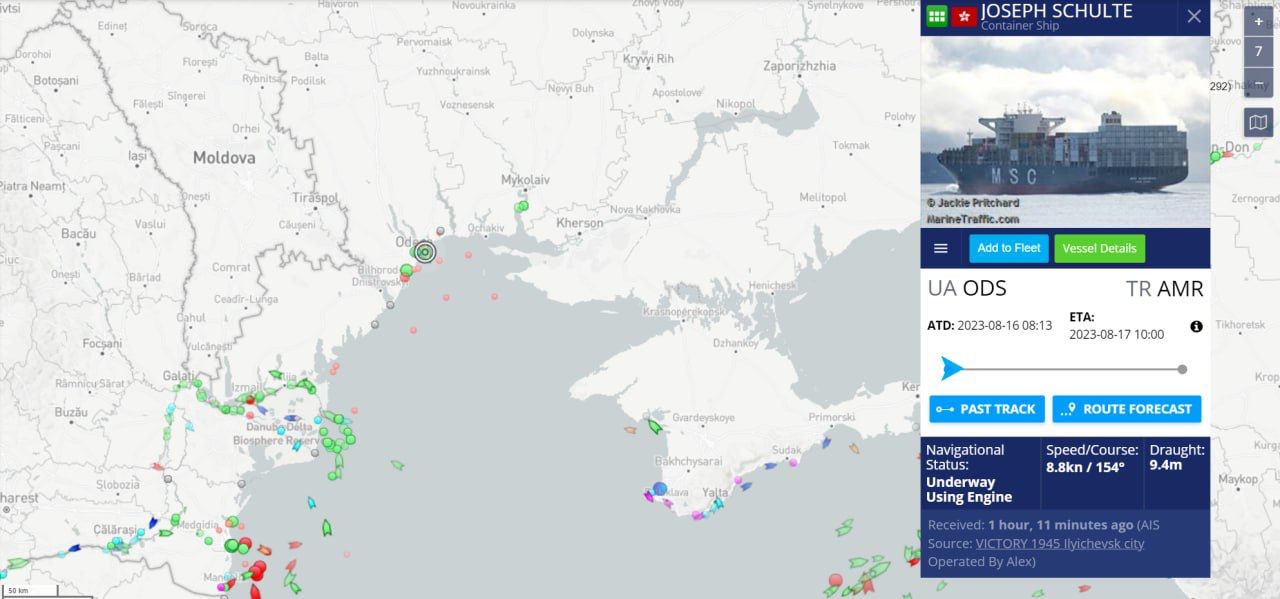Click the departure port UA ODS

point(967,289)
